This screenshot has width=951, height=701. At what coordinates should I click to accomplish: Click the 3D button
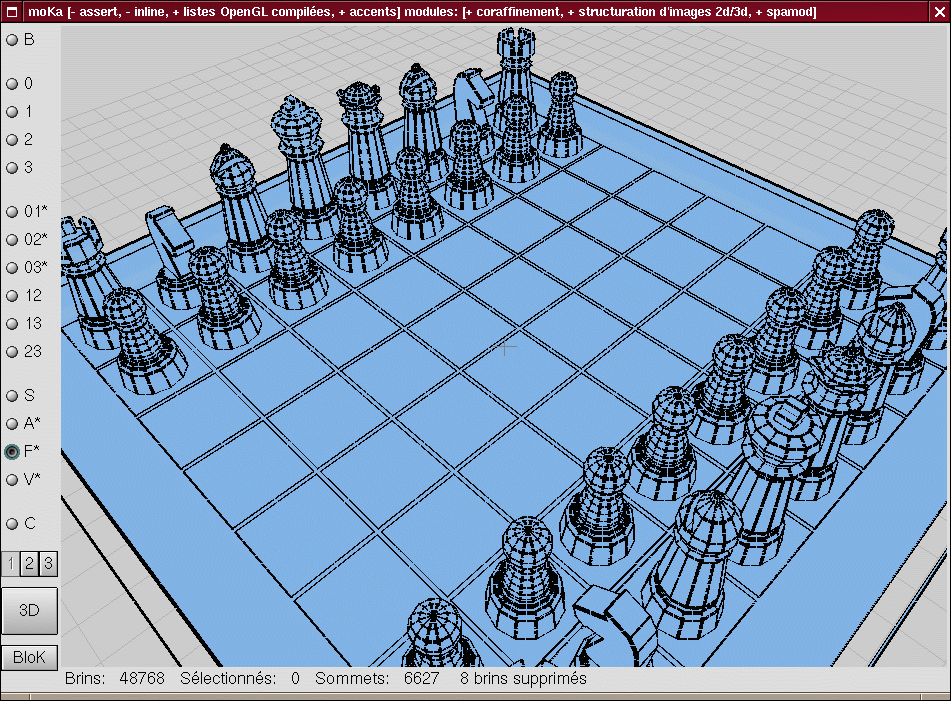click(29, 610)
